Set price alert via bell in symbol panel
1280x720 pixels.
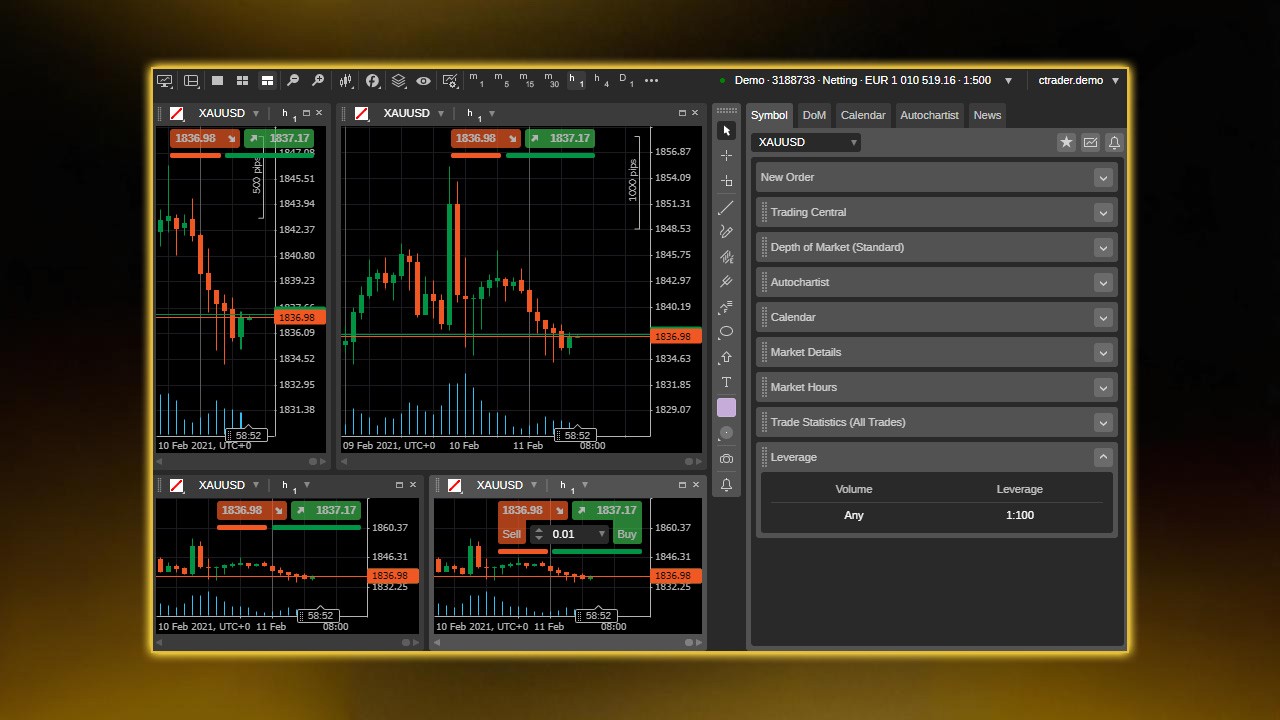[1114, 143]
